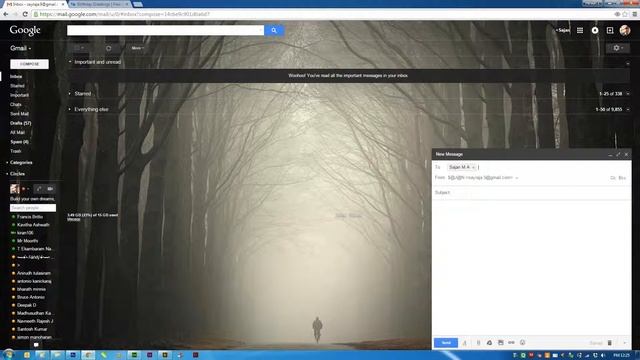Collapse the Everything else section
The height and width of the screenshot is (360, 640).
click(x=70, y=109)
